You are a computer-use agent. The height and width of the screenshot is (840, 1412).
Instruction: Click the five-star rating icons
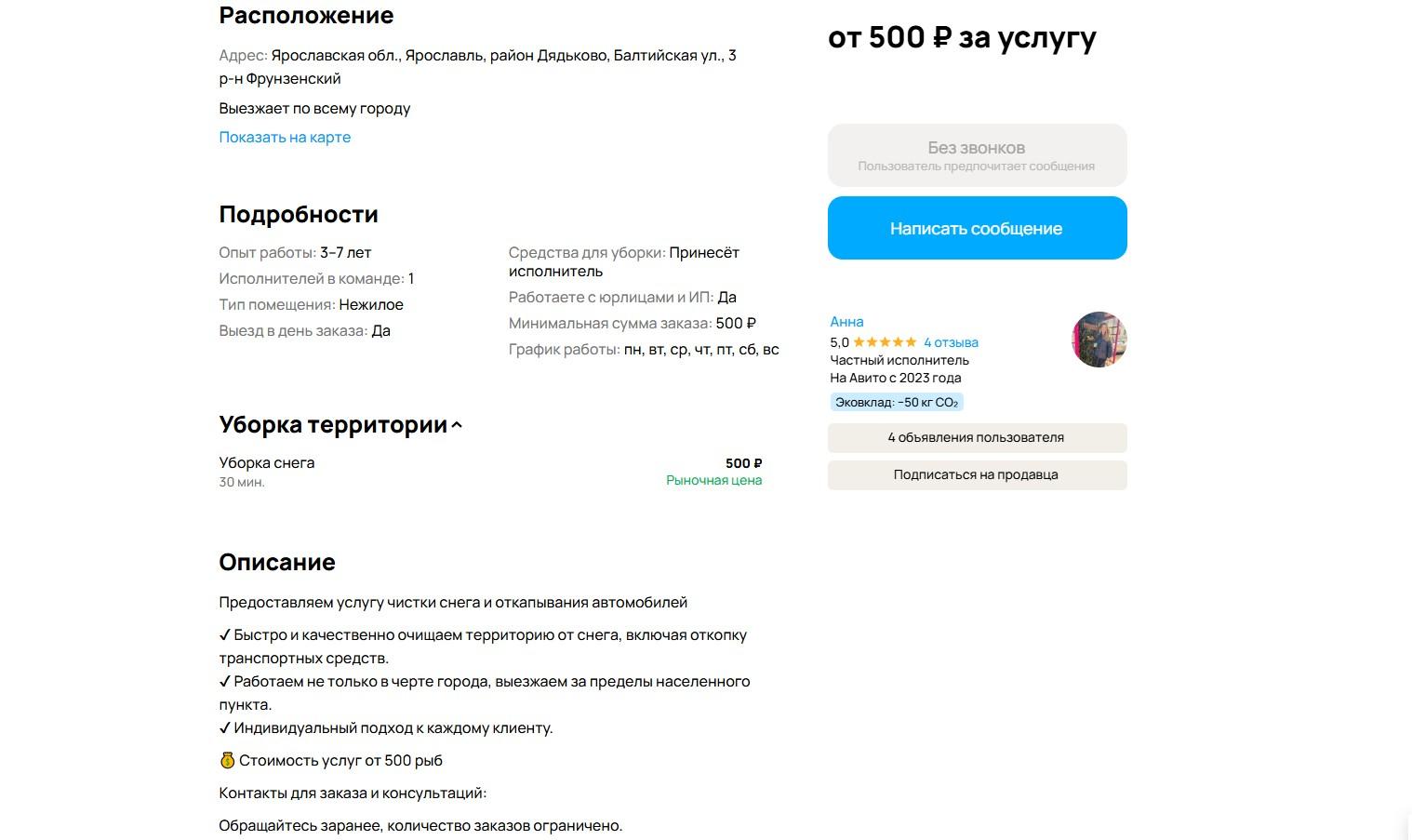885,342
